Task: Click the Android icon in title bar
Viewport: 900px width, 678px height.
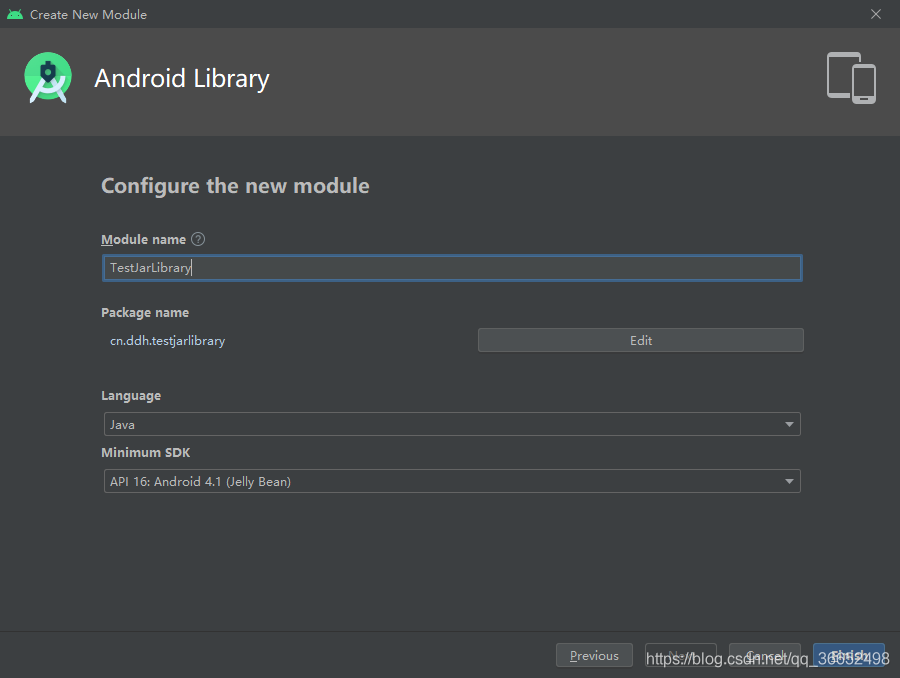Action: click(15, 14)
